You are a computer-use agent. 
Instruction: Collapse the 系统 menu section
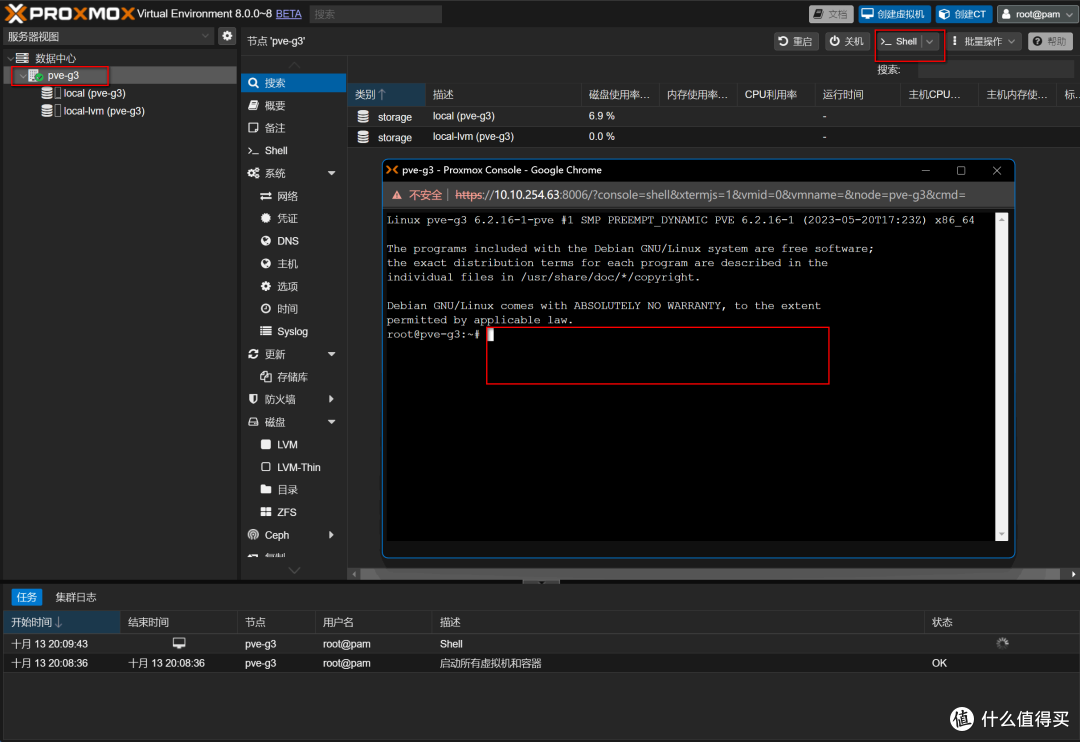331,173
